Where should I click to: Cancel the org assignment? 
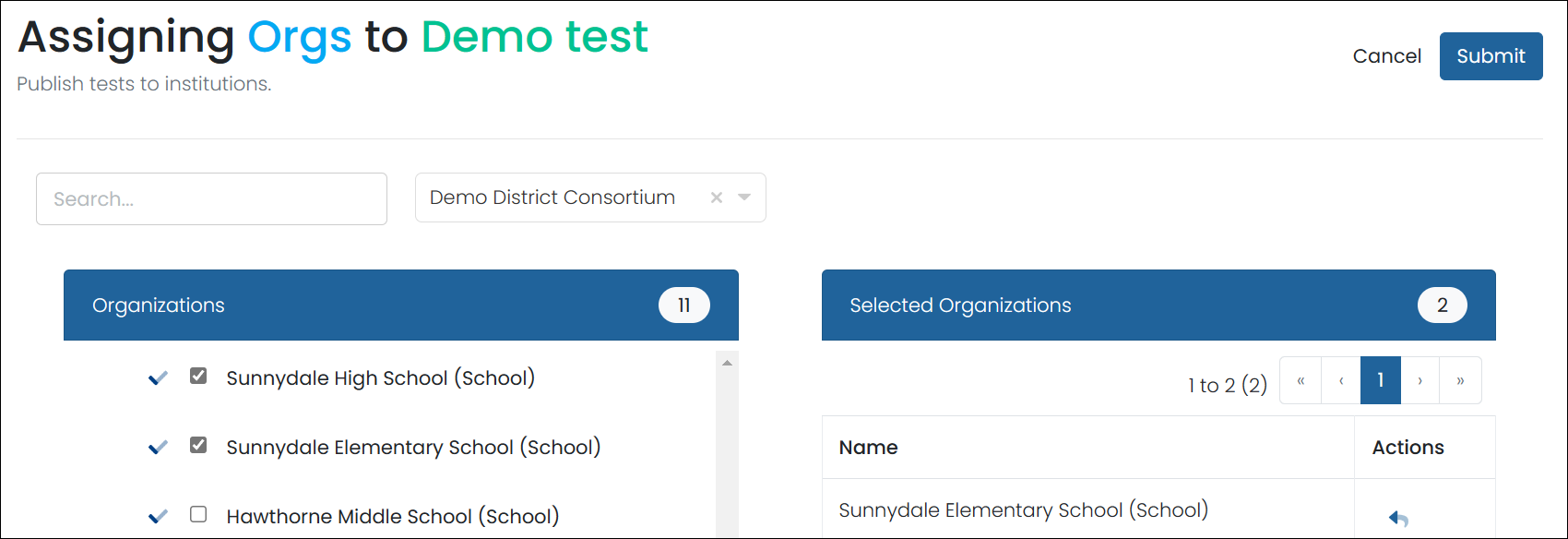point(1386,56)
